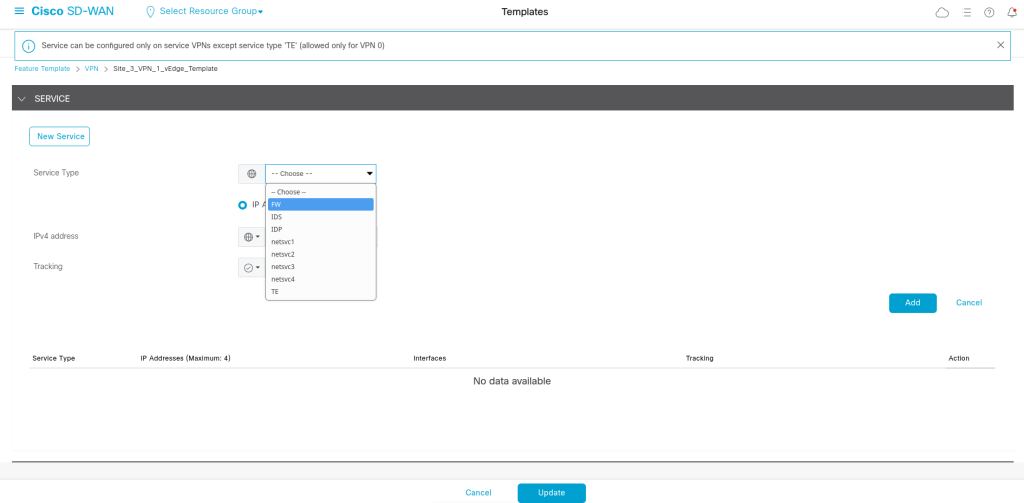This screenshot has height=503, width=1024.
Task: Open the help question mark icon
Action: (x=989, y=12)
